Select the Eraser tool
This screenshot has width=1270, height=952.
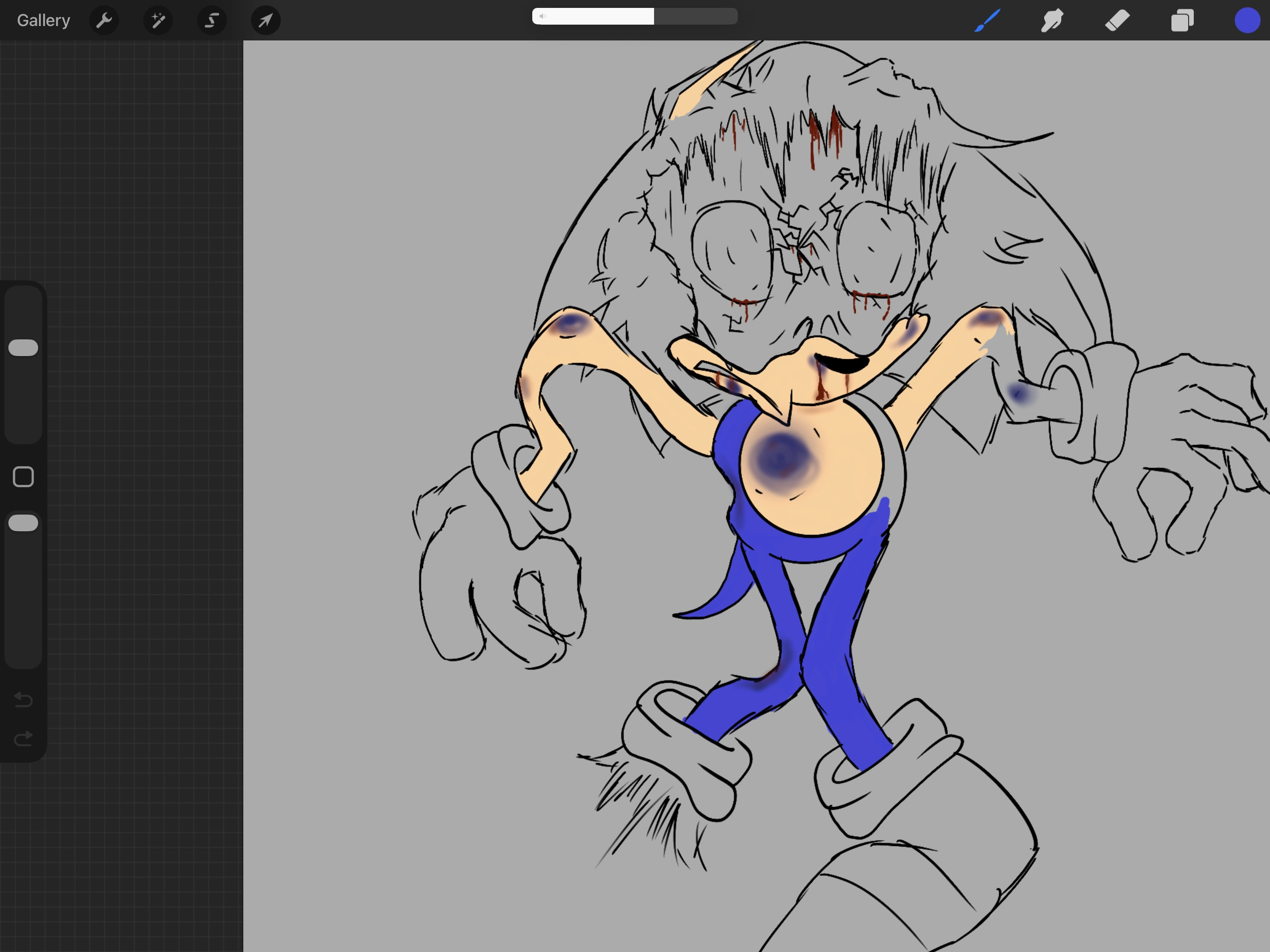tap(1117, 20)
